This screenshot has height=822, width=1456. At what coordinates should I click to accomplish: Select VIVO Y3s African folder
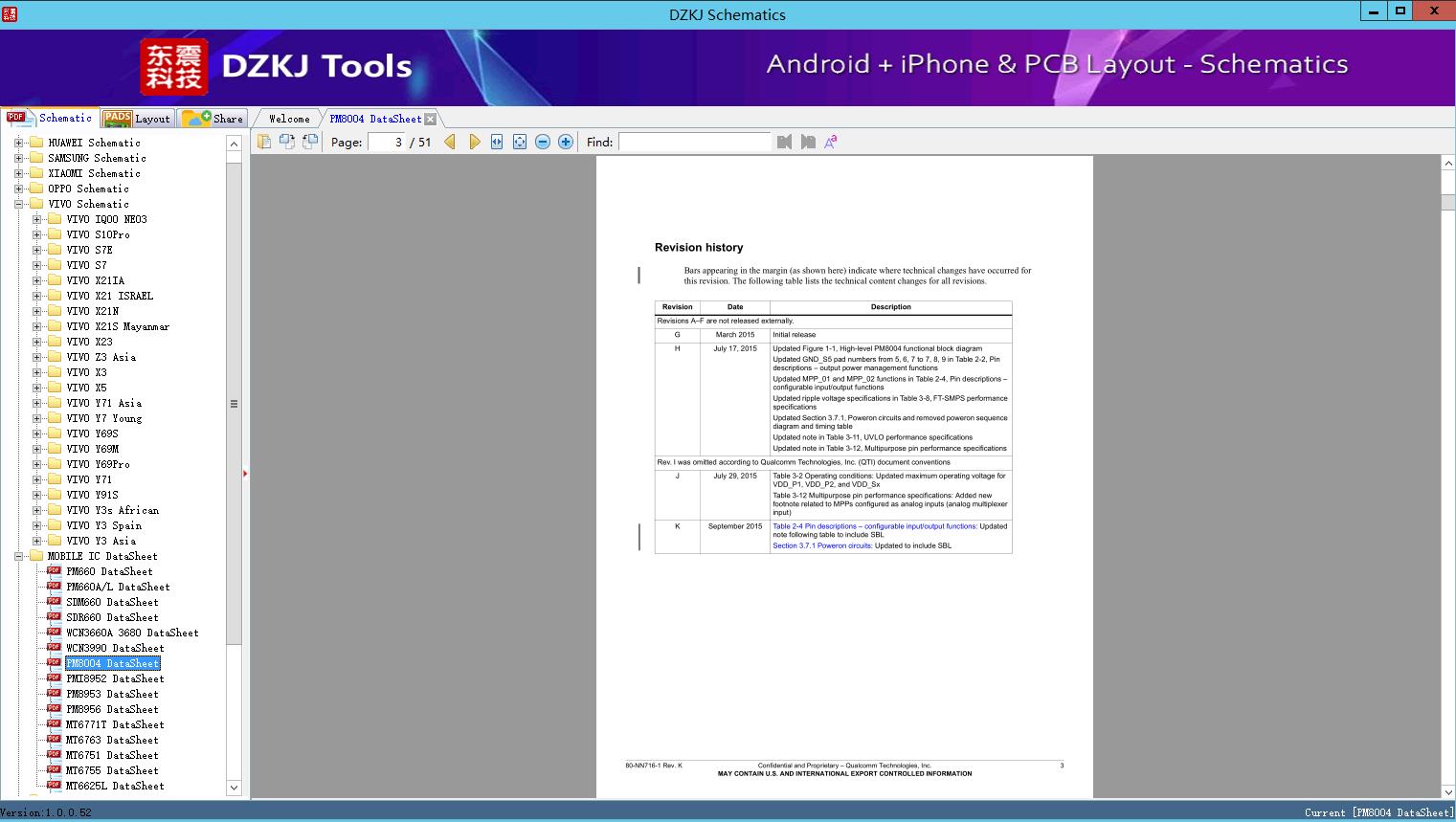[x=112, y=510]
